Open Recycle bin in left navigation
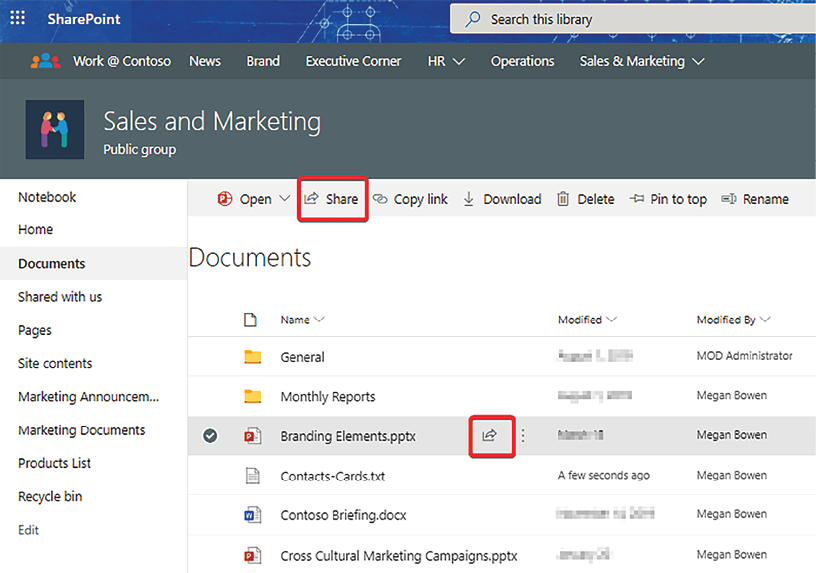 point(50,496)
